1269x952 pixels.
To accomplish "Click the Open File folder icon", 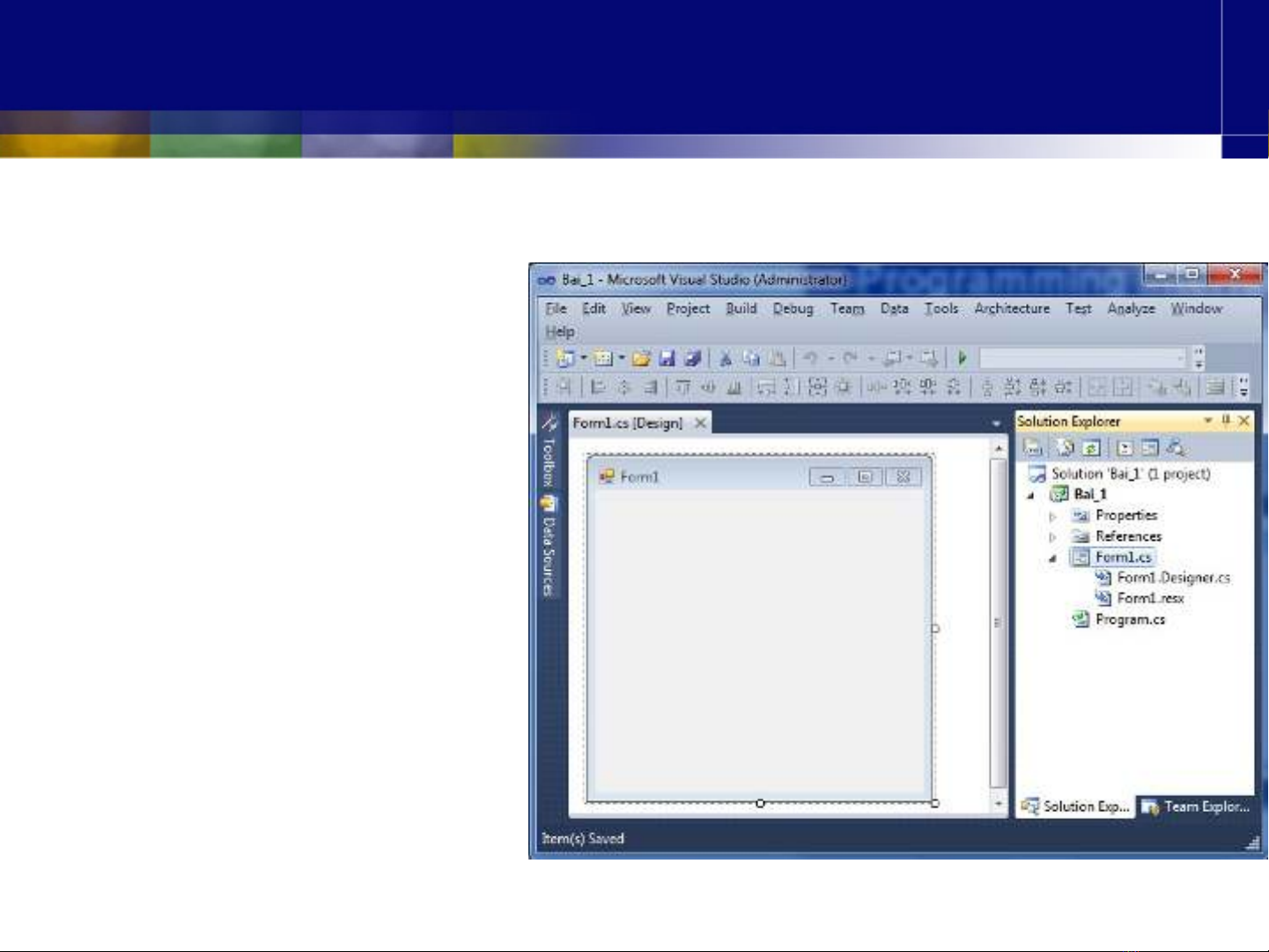I will (x=641, y=358).
